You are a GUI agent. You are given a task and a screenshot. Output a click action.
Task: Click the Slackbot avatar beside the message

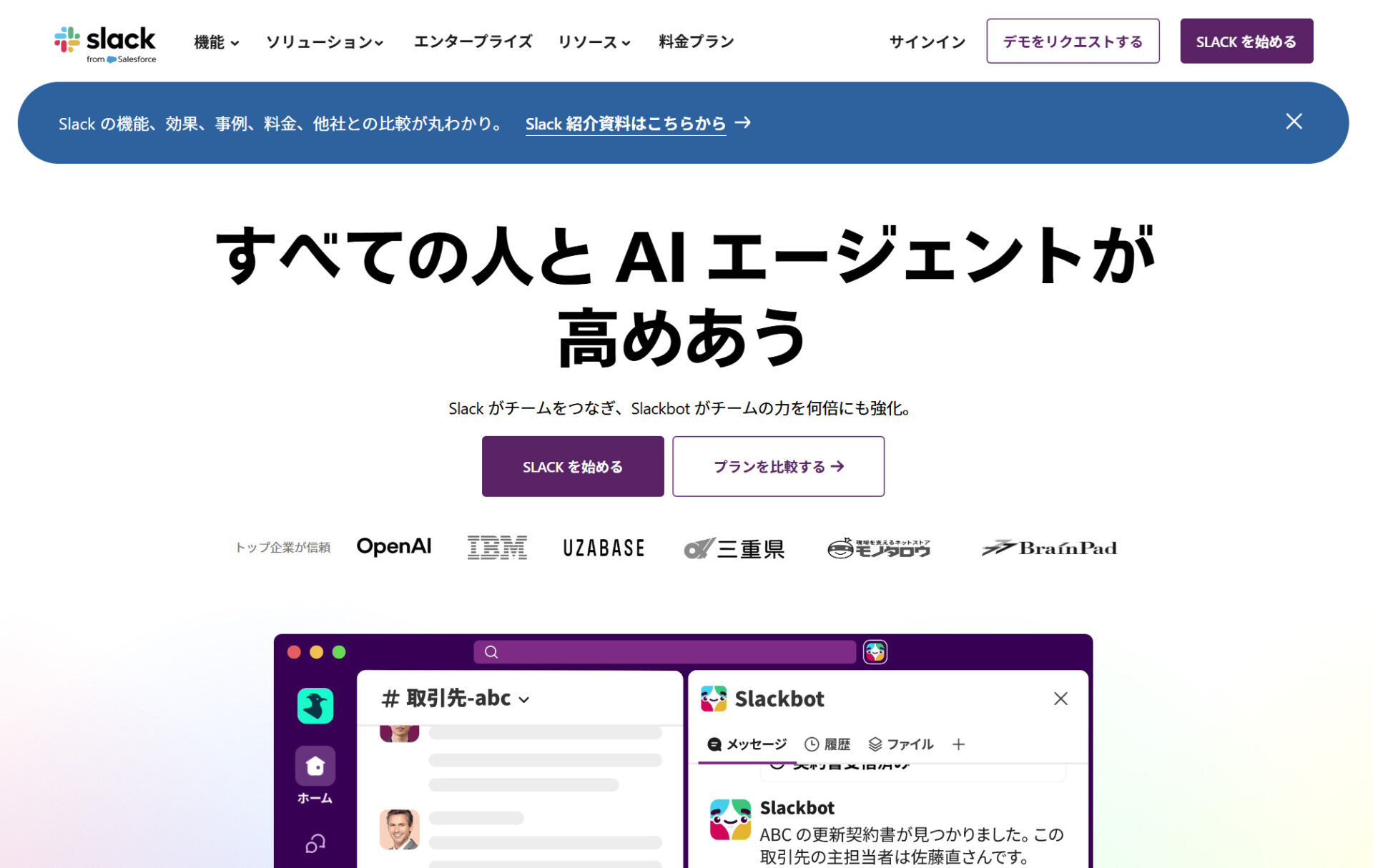(730, 819)
